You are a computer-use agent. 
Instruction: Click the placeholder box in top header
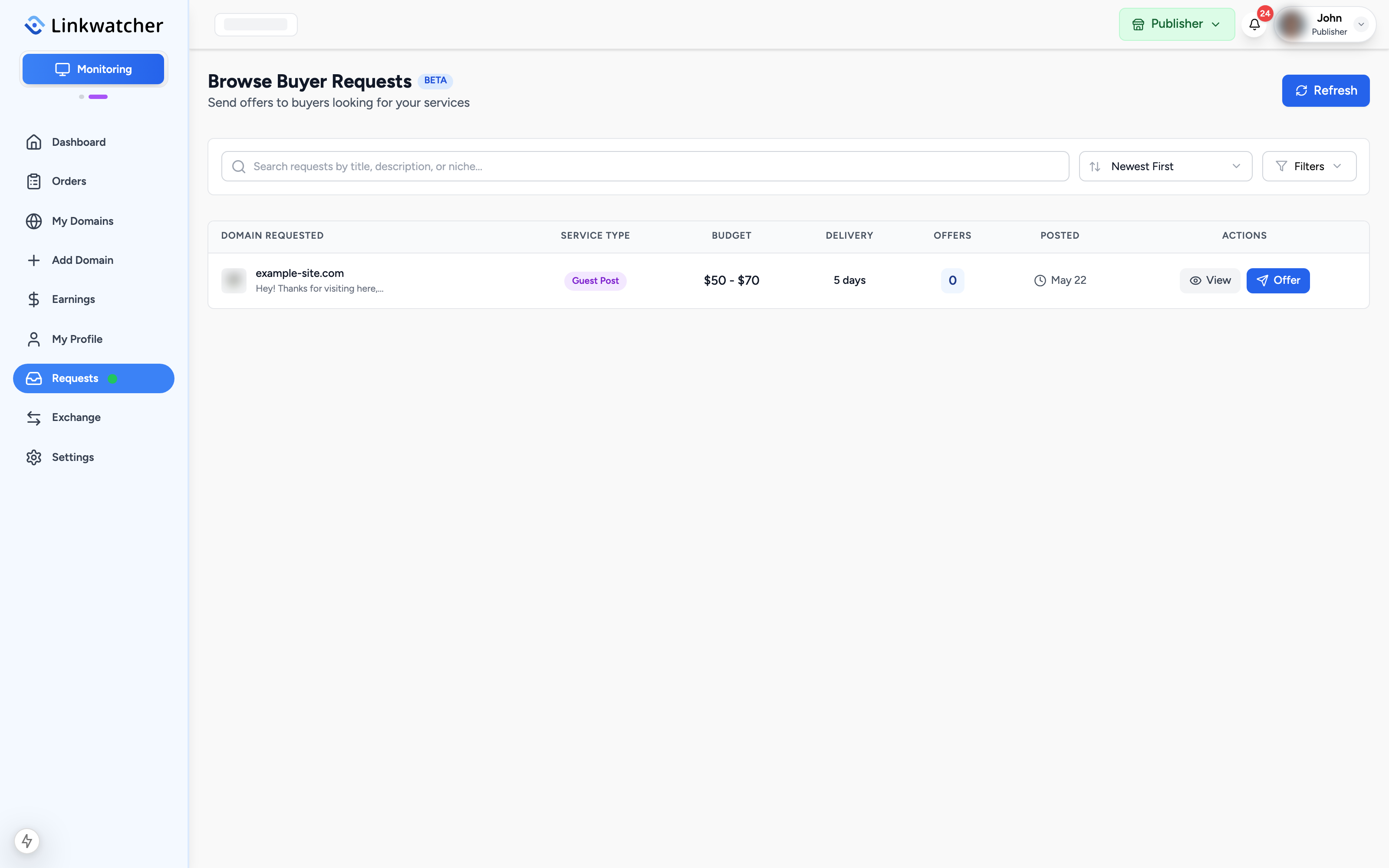coord(256,25)
